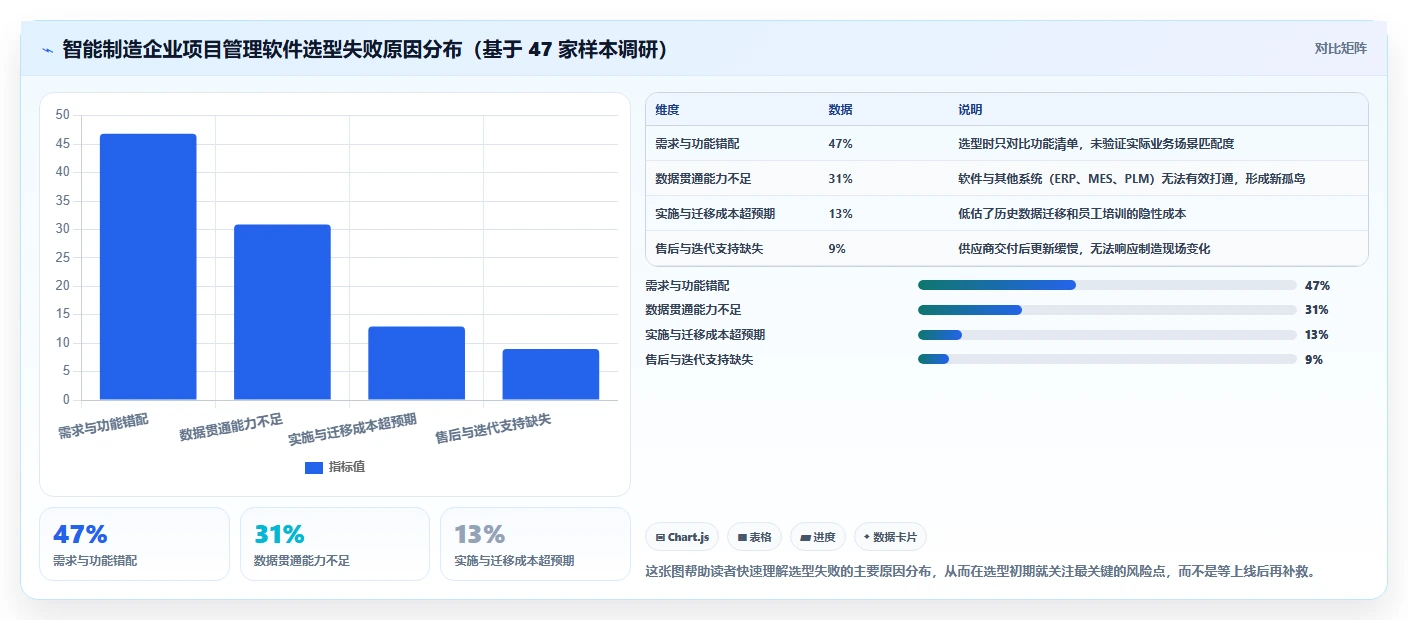Image resolution: width=1408 pixels, height=620 pixels.
Task: Open the 31% 数据贯通能力不足 stat card
Action: (x=335, y=544)
